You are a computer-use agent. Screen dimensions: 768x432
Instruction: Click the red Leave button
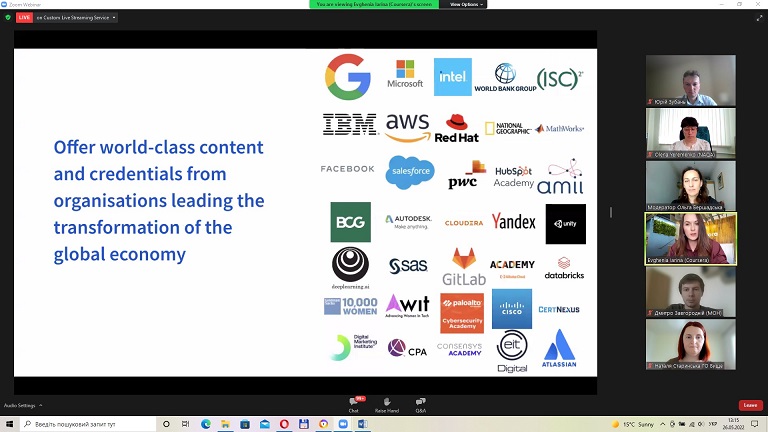pos(750,405)
